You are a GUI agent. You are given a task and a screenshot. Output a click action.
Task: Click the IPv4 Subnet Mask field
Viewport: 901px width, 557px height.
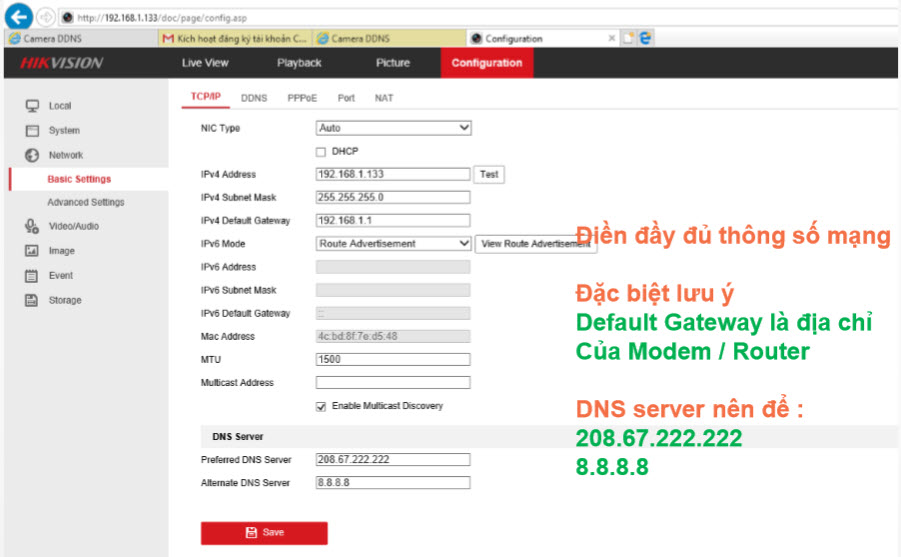pyautogui.click(x=393, y=197)
